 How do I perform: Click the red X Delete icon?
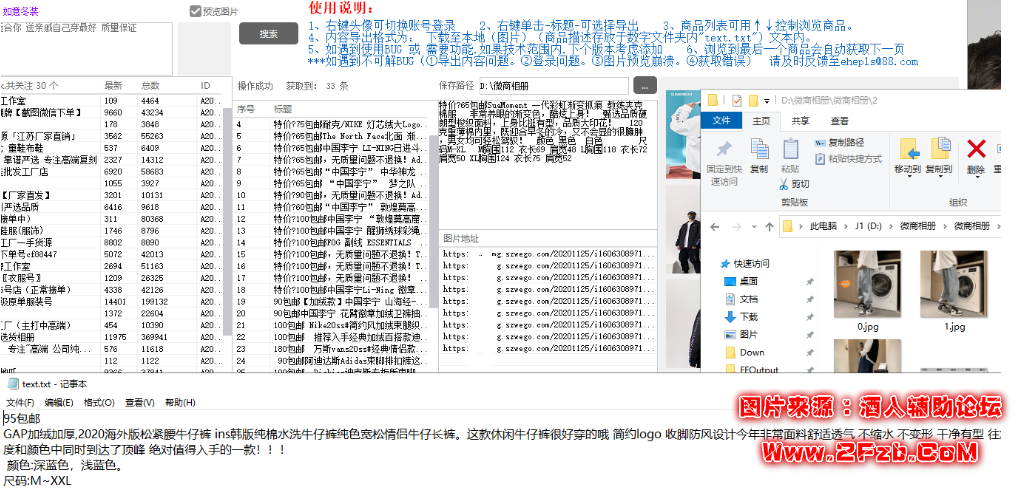976,149
